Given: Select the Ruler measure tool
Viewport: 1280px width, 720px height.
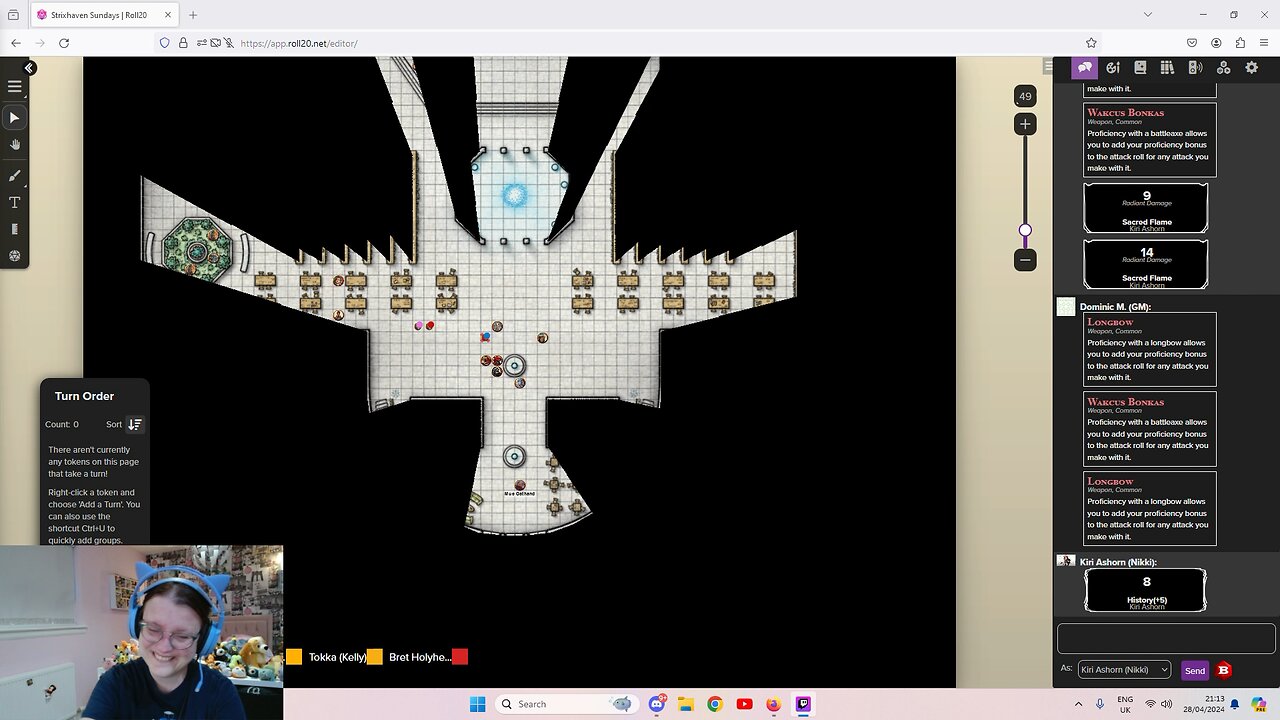Looking at the screenshot, I should pyautogui.click(x=15, y=229).
